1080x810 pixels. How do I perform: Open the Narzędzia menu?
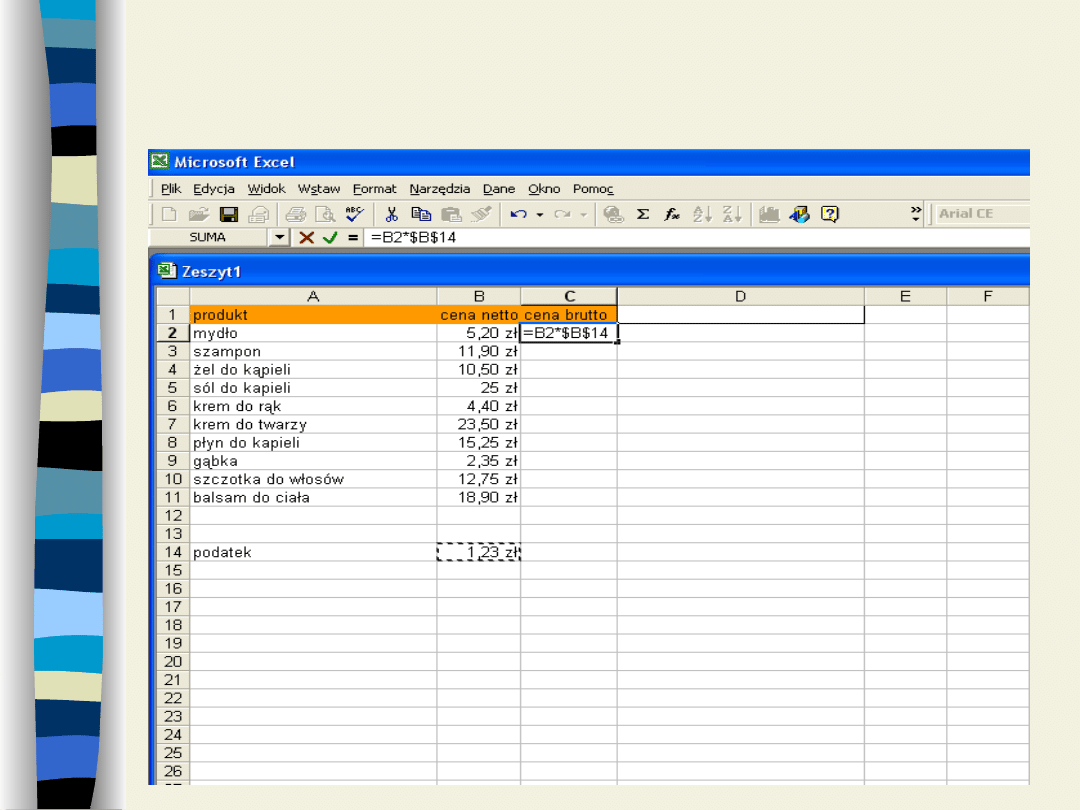click(x=439, y=189)
